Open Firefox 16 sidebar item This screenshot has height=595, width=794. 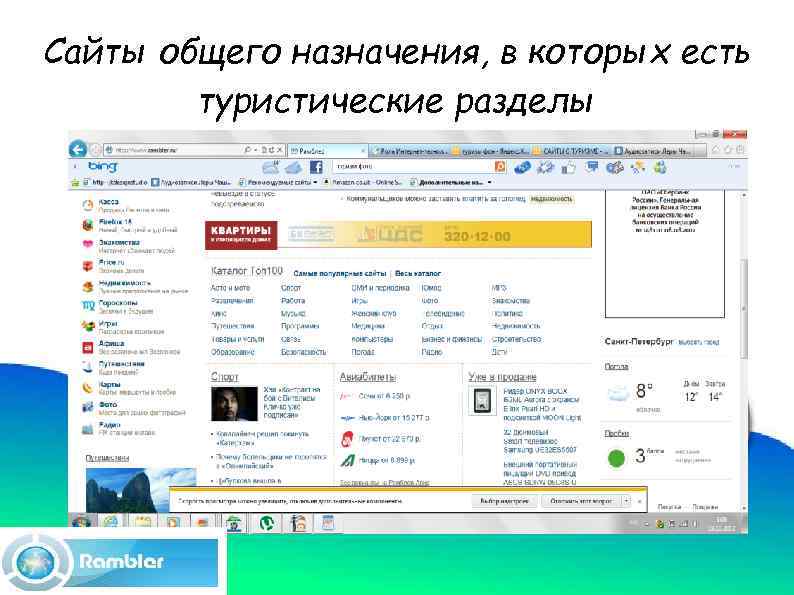point(115,222)
